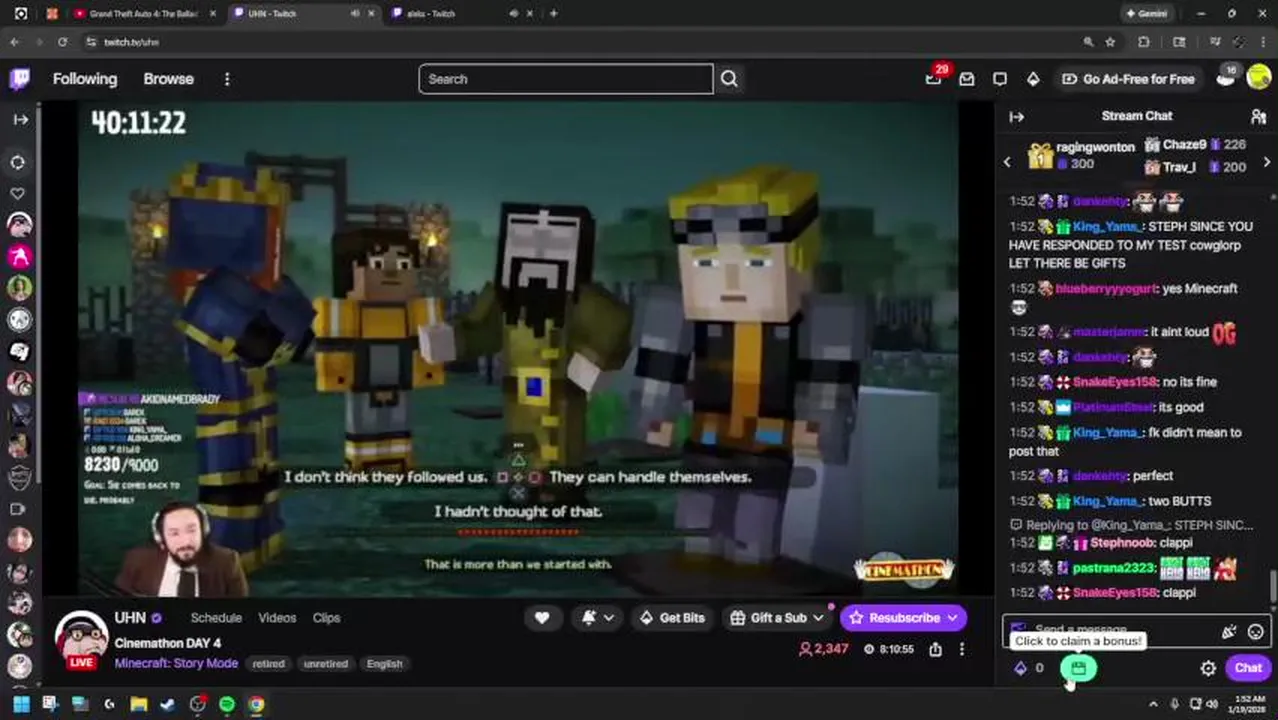Switch to the Grand Theft Auto 4 browser tab
The width and height of the screenshot is (1278, 720).
143,14
